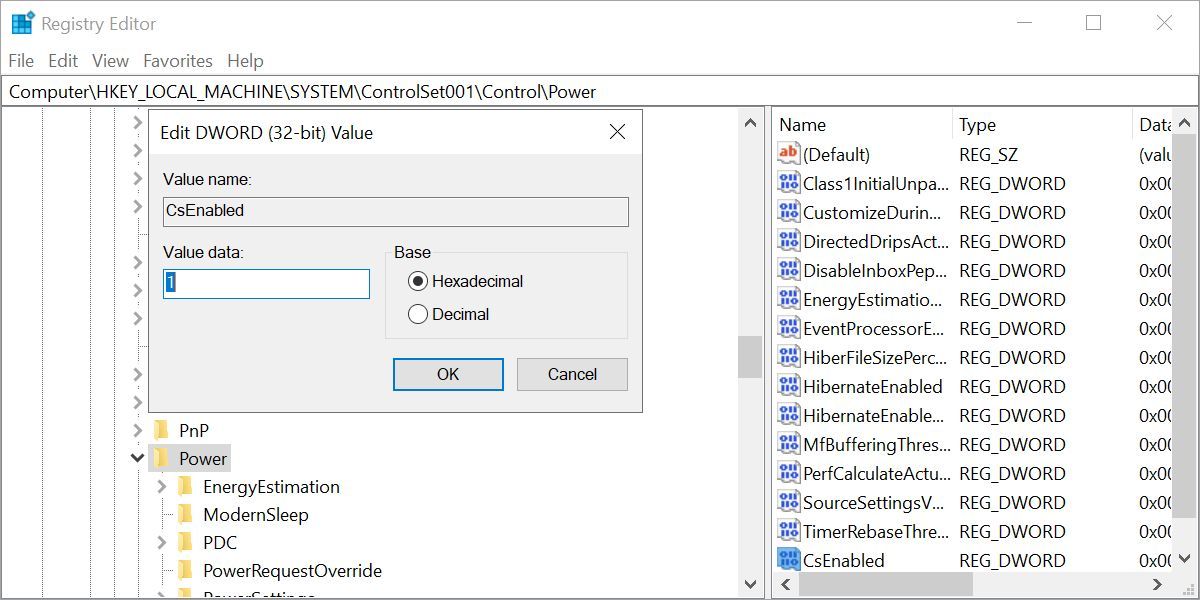The width and height of the screenshot is (1200, 600).
Task: Click the TimerRebaseThre... DWORD icon
Action: [789, 531]
